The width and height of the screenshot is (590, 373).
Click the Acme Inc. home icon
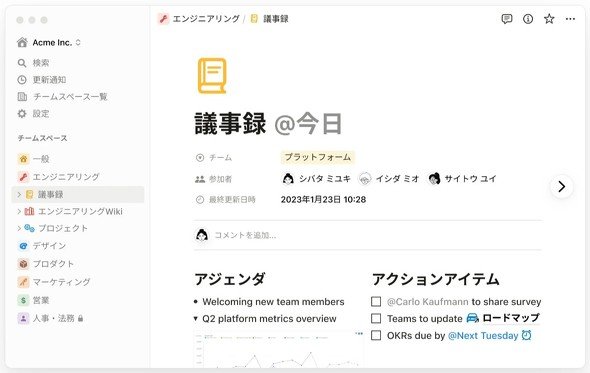[x=22, y=43]
